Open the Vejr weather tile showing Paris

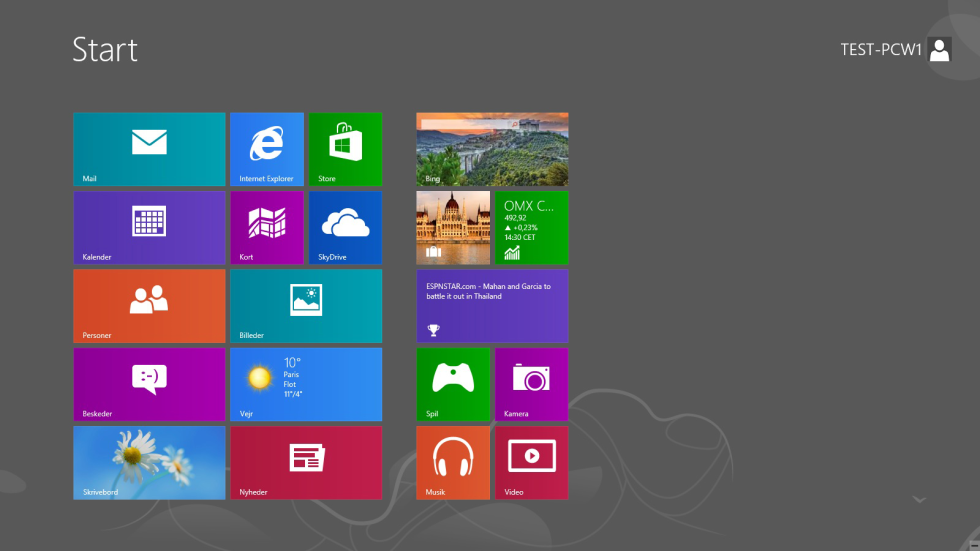coord(305,384)
